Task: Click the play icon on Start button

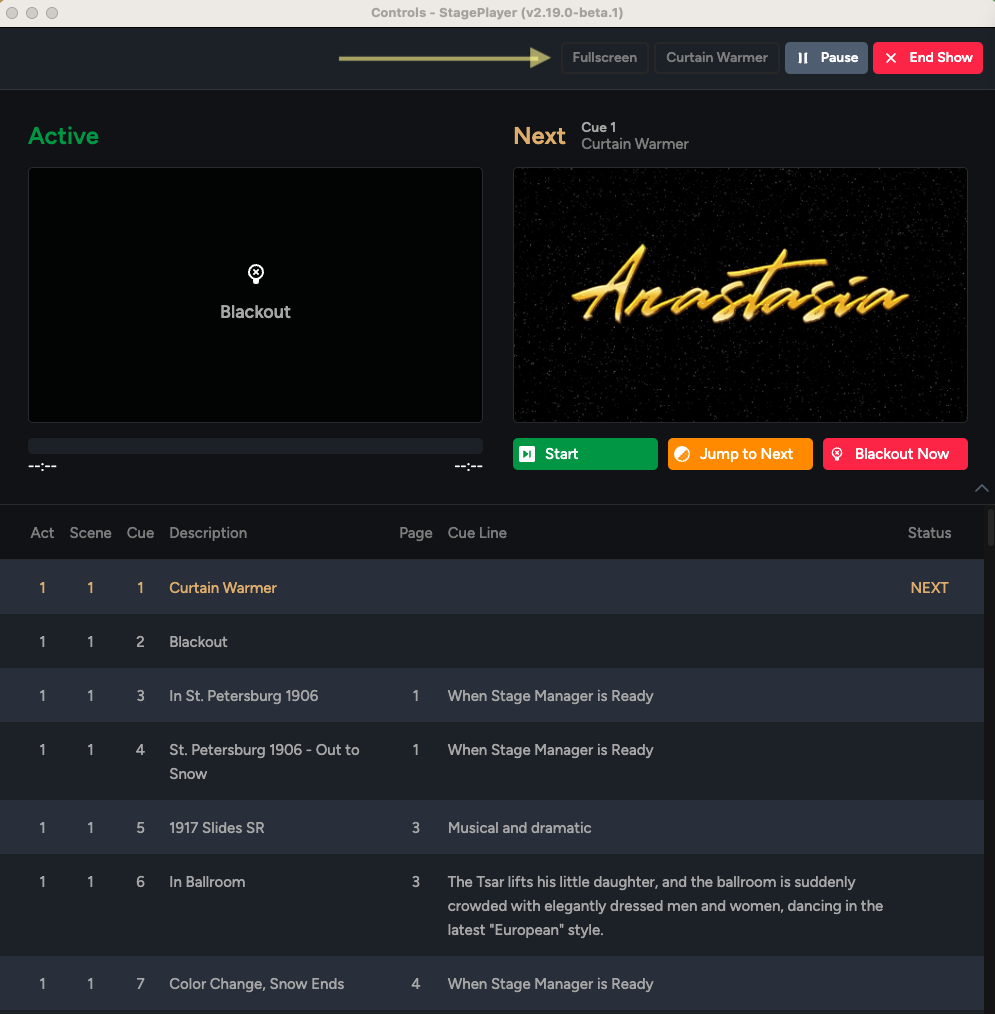Action: [528, 454]
